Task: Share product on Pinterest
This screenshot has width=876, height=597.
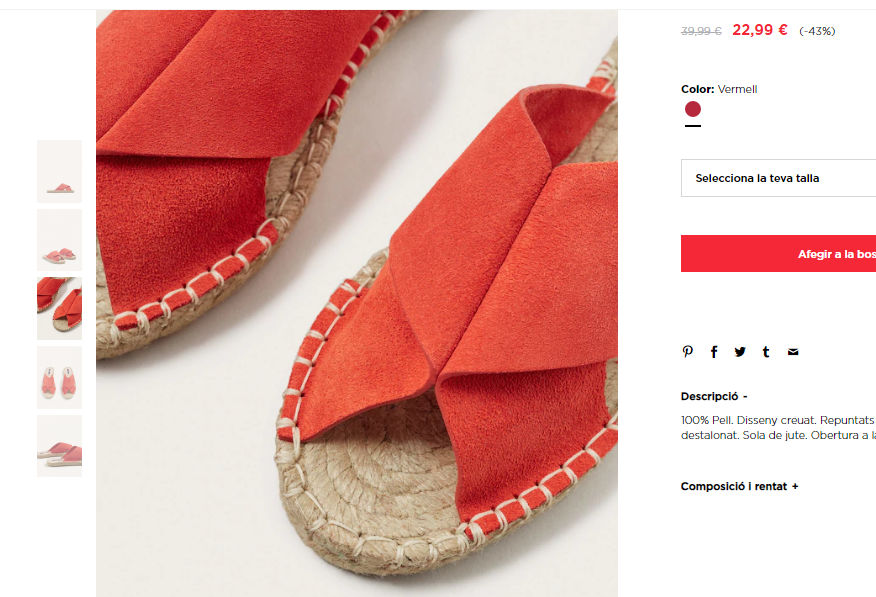Action: [x=688, y=351]
